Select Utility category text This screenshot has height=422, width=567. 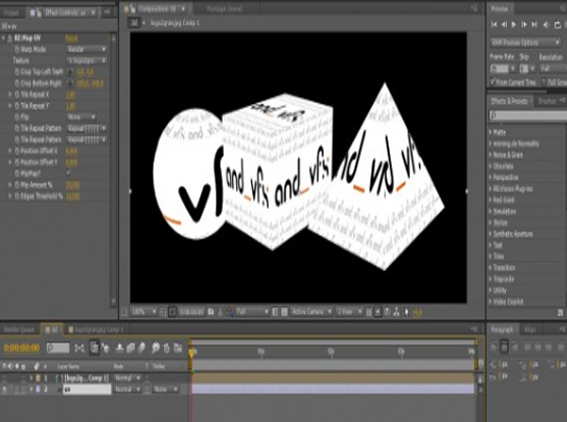[500, 290]
